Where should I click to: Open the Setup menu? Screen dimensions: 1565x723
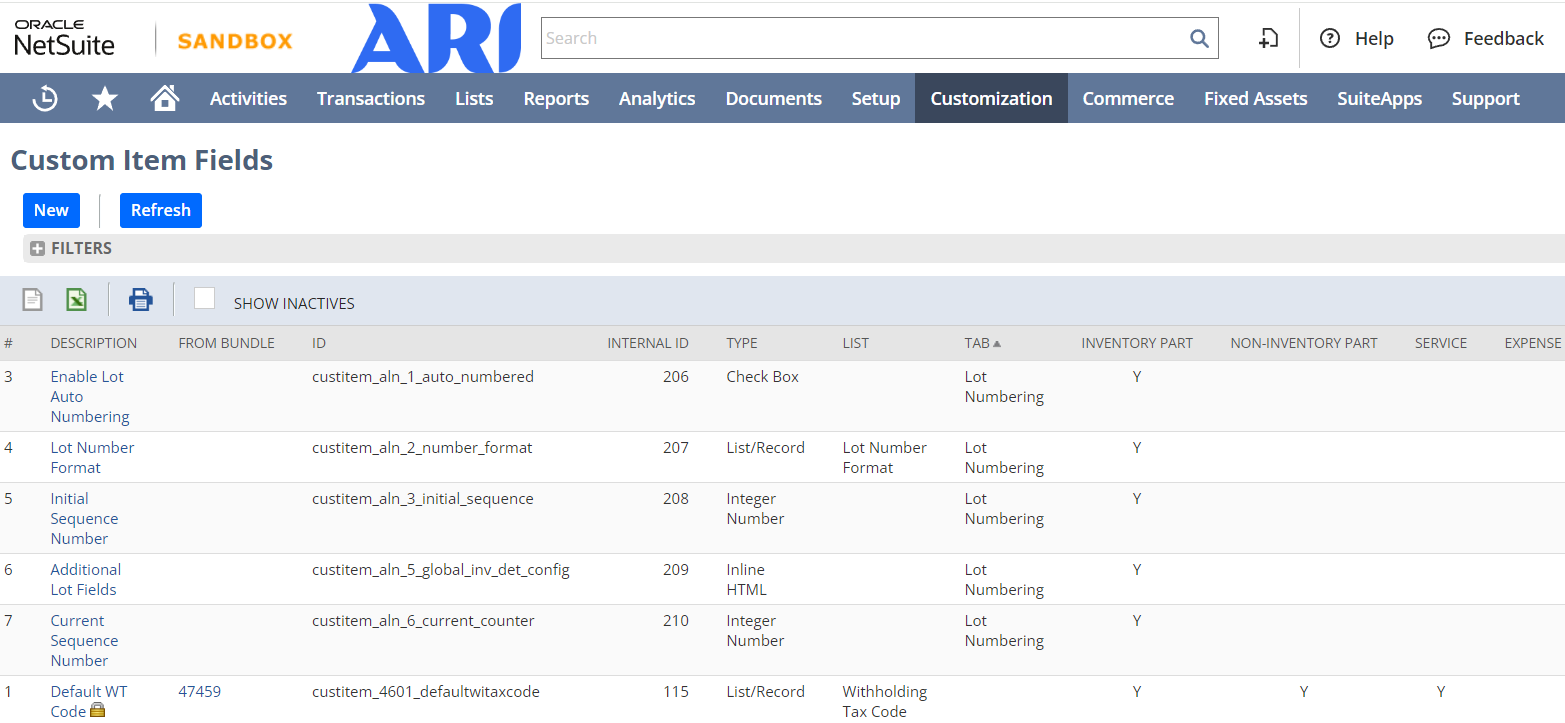coord(876,98)
